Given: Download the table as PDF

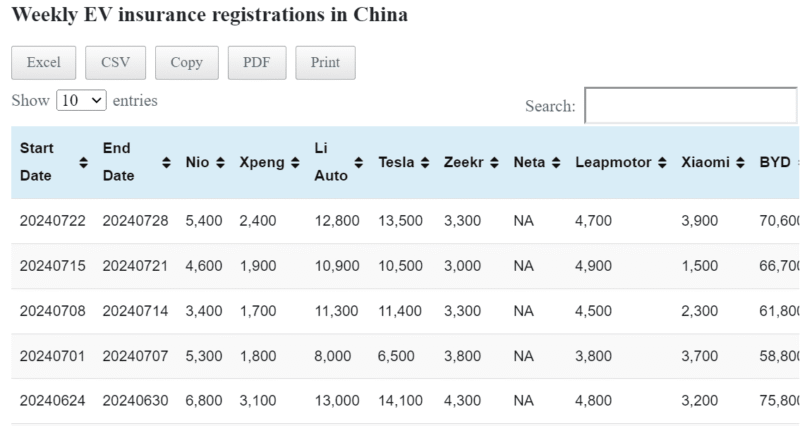Looking at the screenshot, I should (256, 62).
